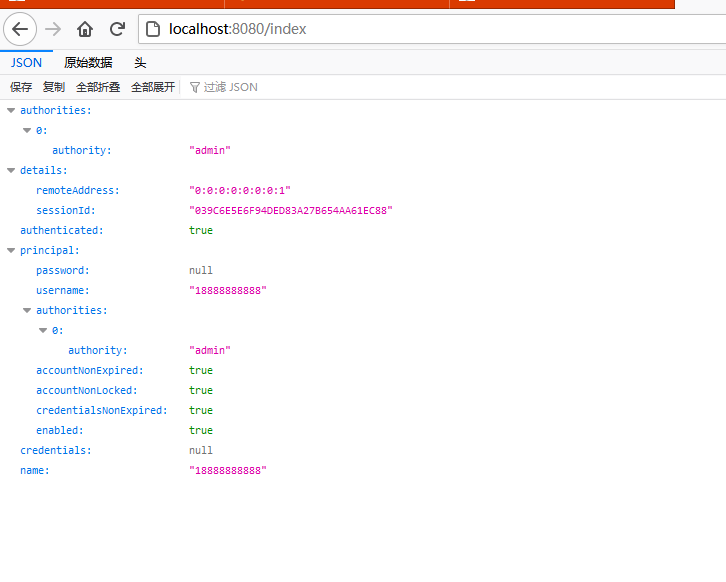The width and height of the screenshot is (726, 582).
Task: Click 全部折叠 to collapse all
Action: pos(98,87)
